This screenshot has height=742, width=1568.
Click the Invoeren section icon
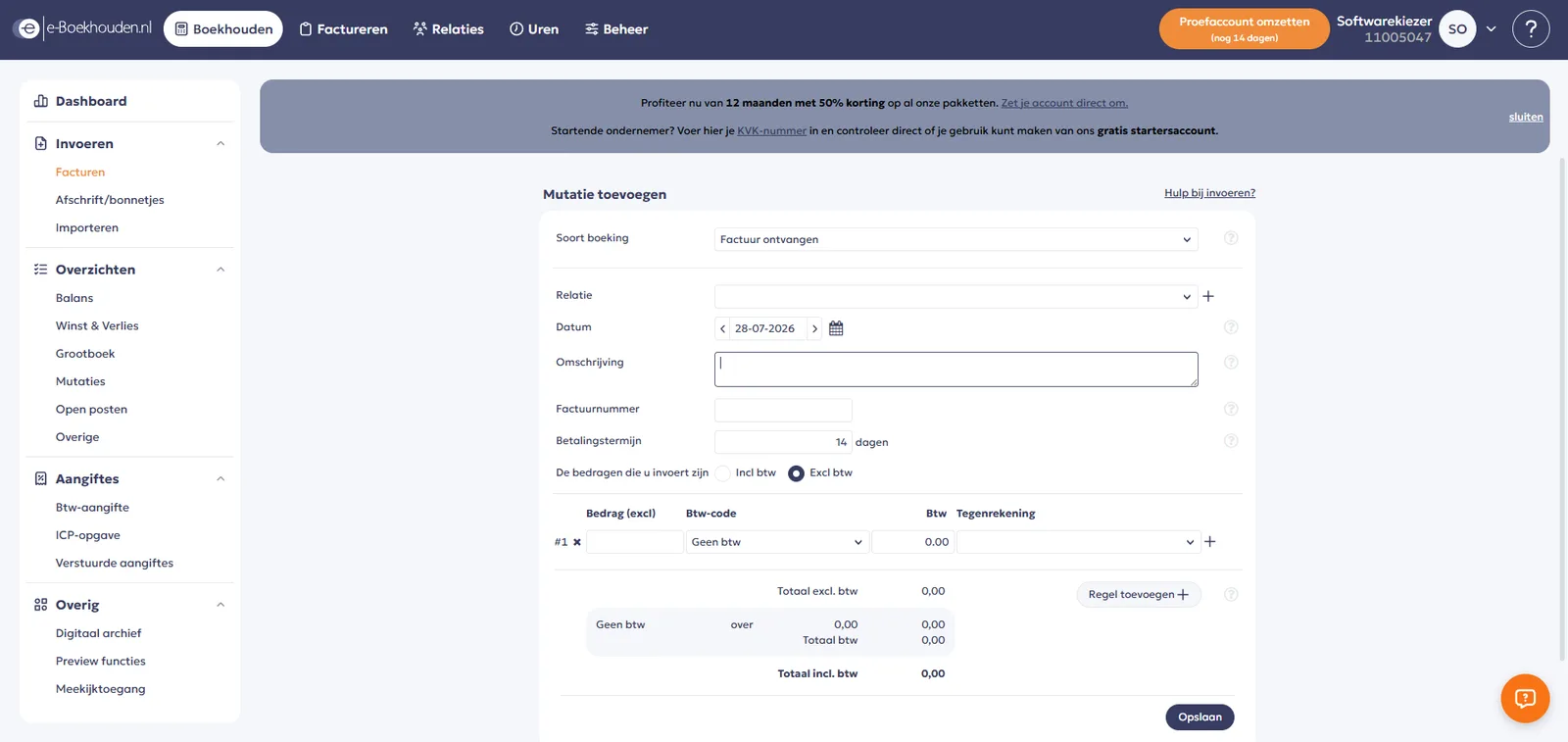click(x=41, y=143)
